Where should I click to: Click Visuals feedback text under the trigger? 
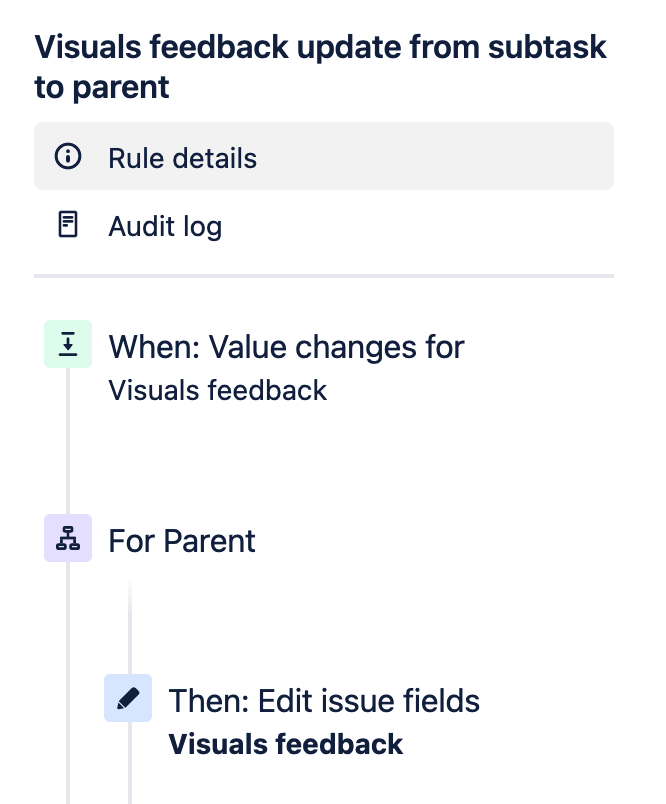pyautogui.click(x=217, y=389)
